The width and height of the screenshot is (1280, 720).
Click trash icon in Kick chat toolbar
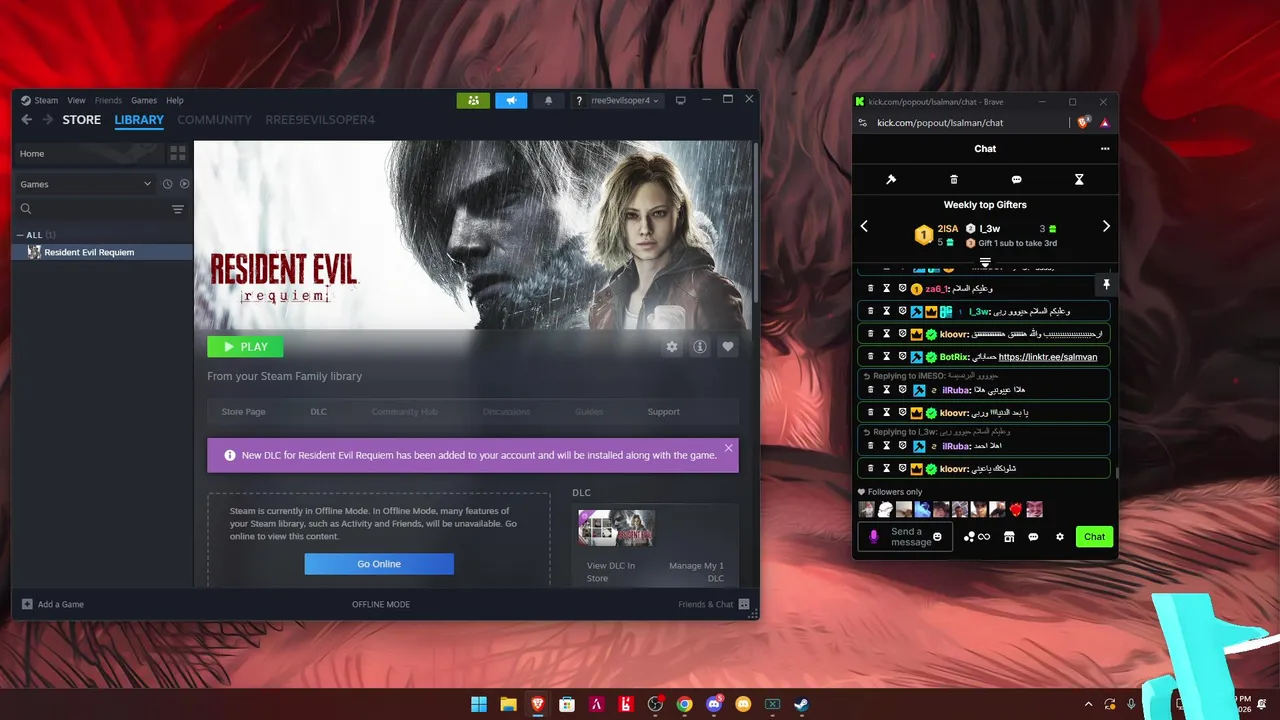click(954, 179)
